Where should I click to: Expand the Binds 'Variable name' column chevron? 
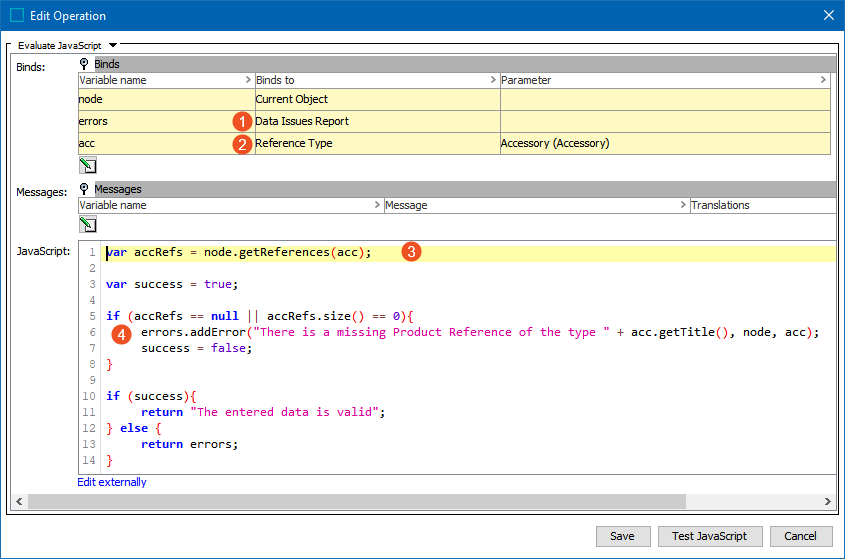tap(247, 80)
